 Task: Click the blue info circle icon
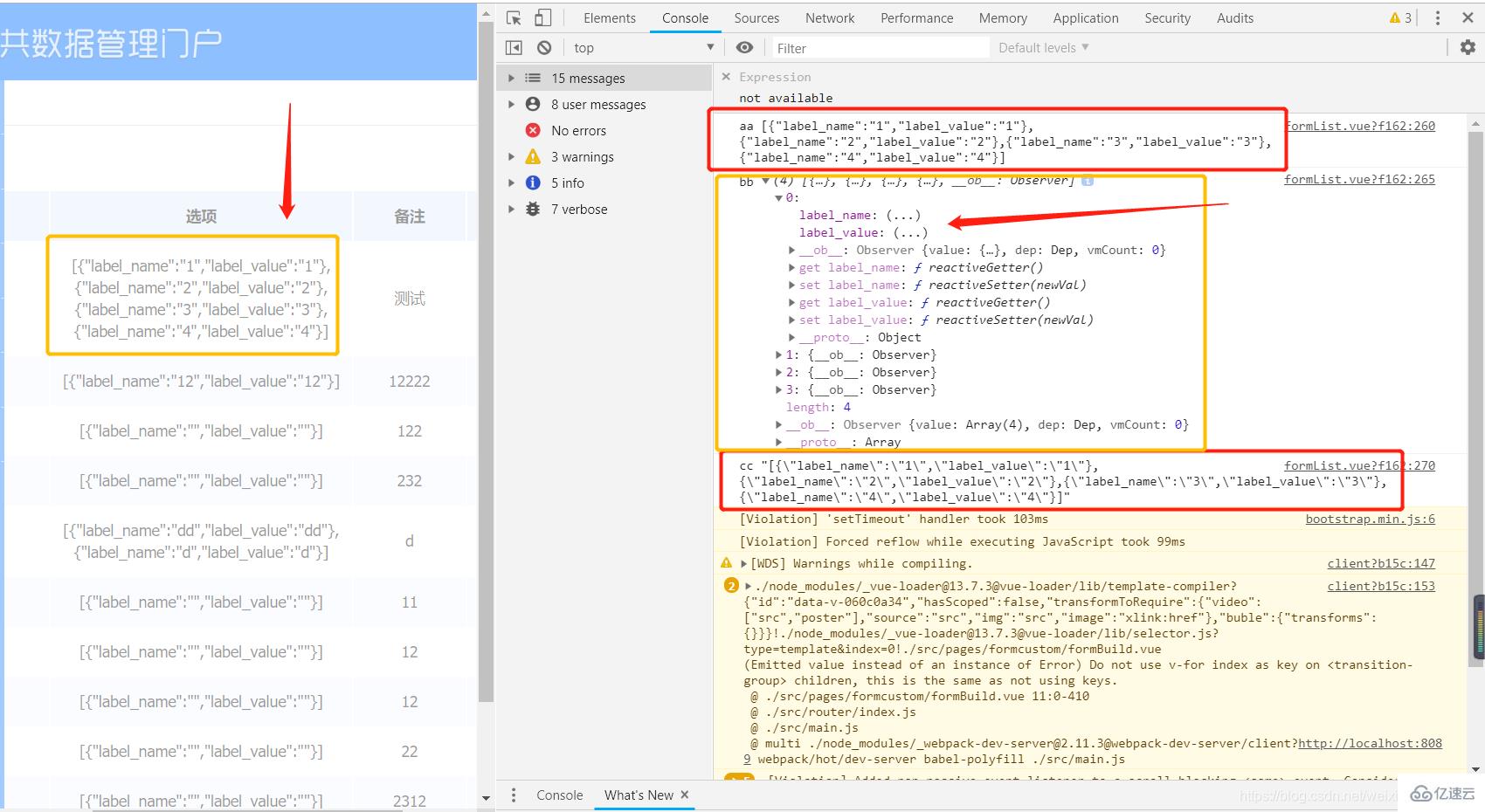(533, 182)
